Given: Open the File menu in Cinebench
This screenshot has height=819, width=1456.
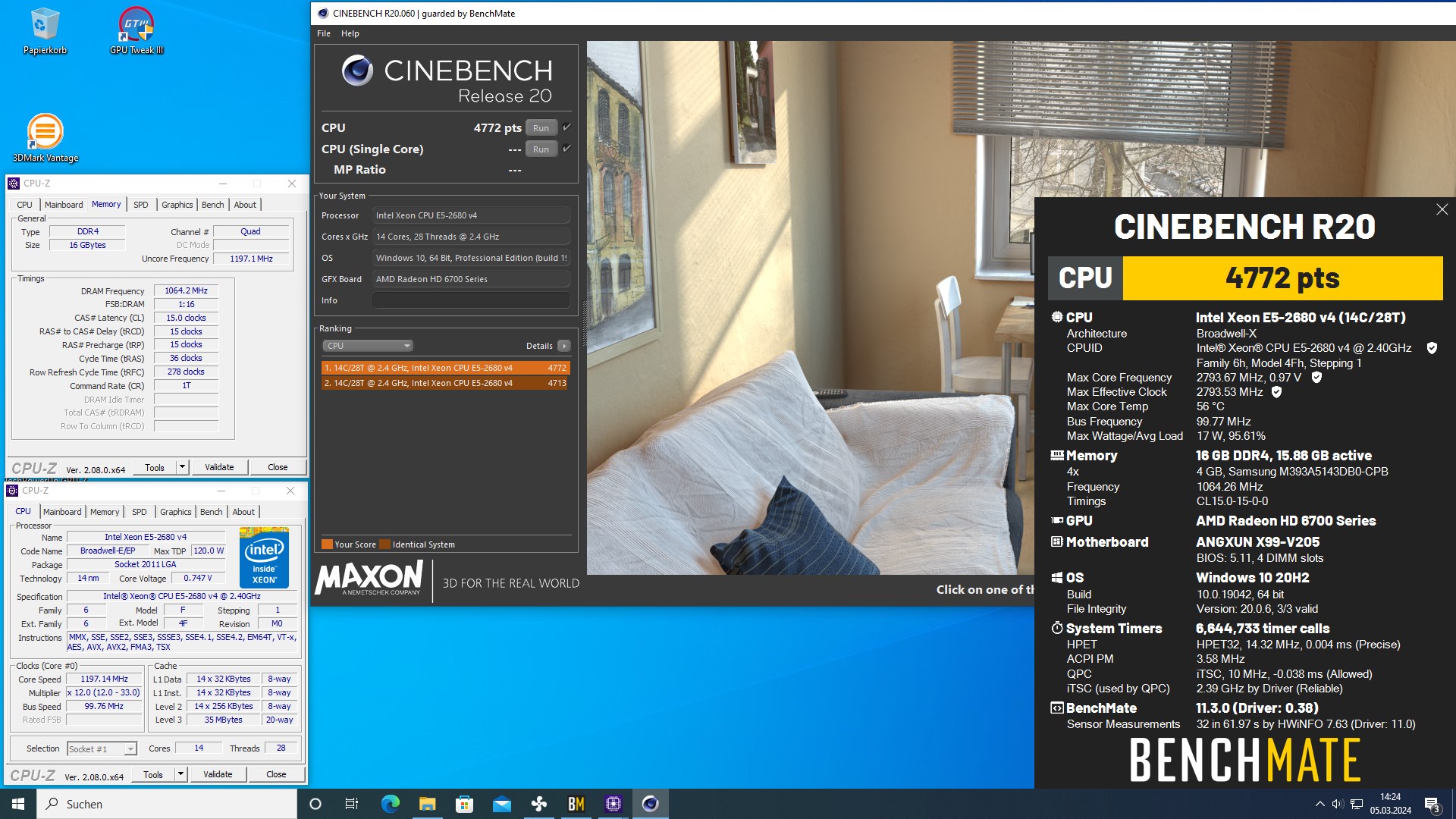Looking at the screenshot, I should (x=324, y=33).
